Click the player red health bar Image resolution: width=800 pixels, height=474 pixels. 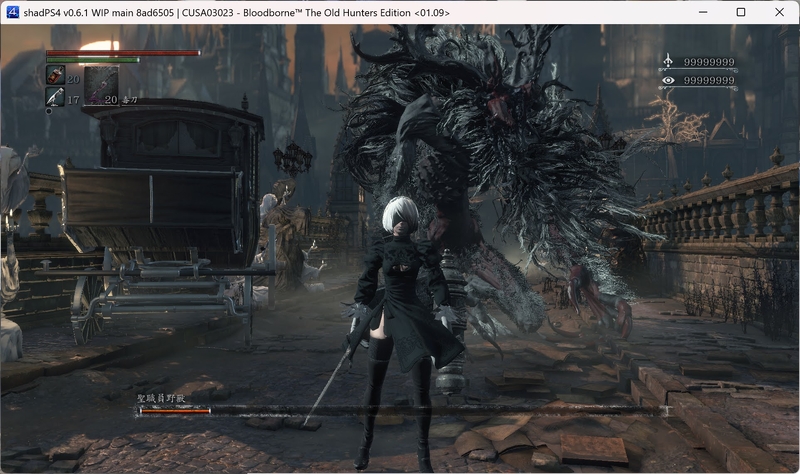123,53
